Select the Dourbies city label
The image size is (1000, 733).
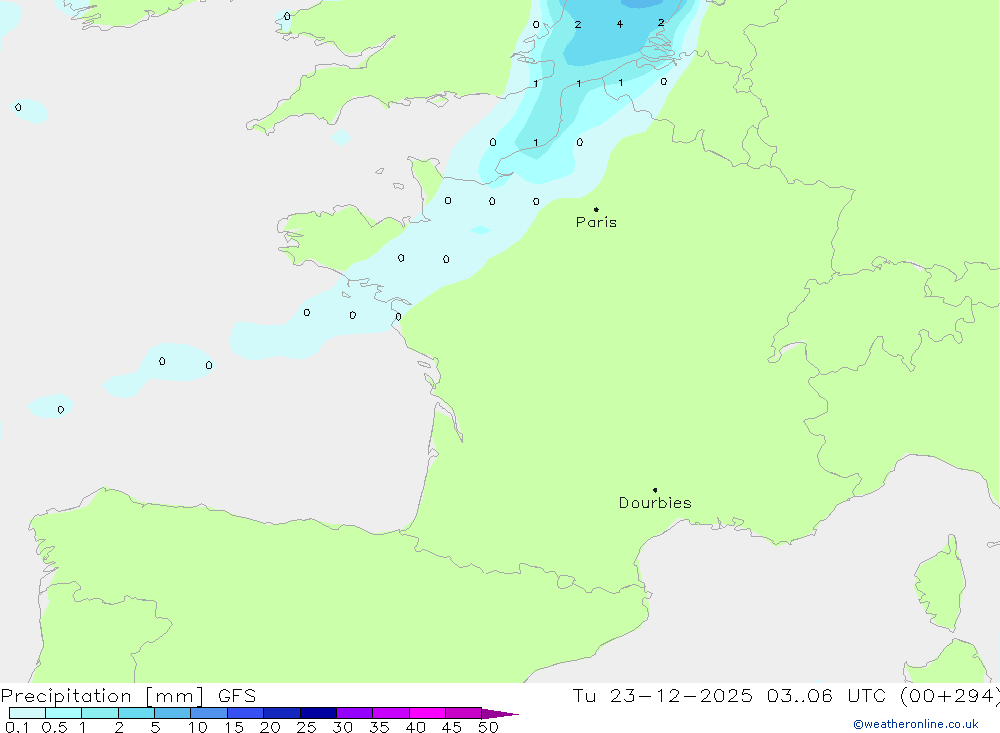[655, 503]
